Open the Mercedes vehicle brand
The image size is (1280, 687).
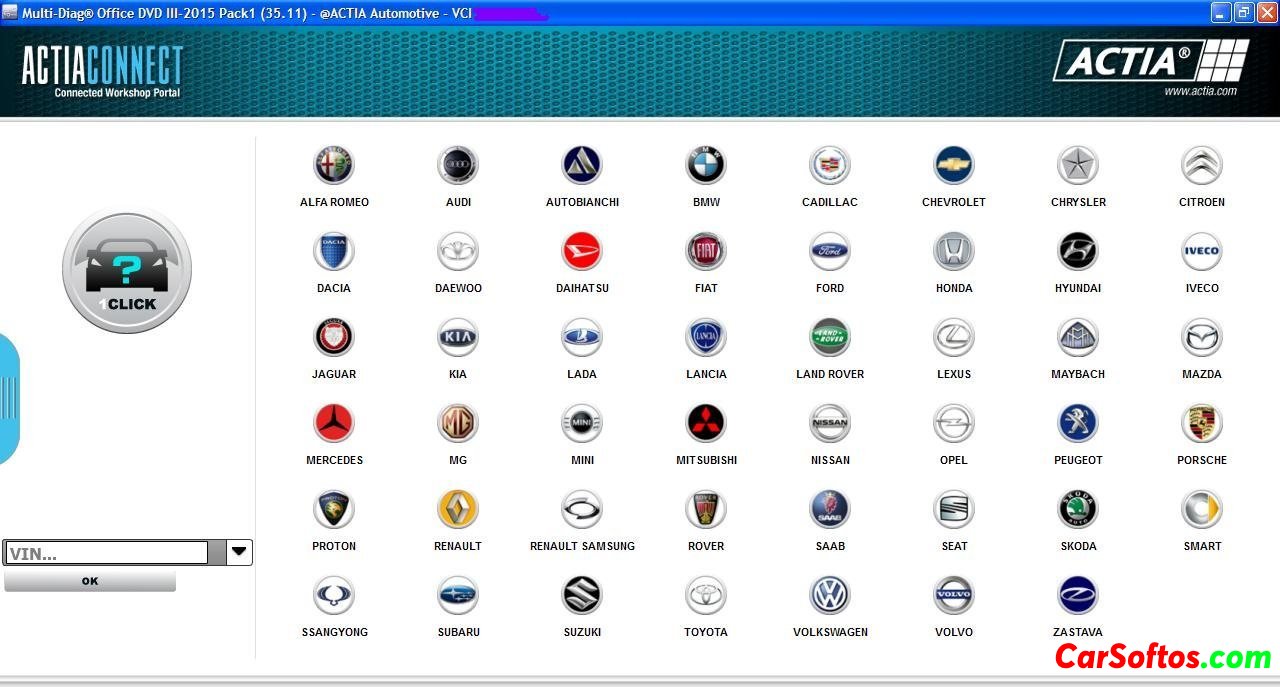pos(334,424)
